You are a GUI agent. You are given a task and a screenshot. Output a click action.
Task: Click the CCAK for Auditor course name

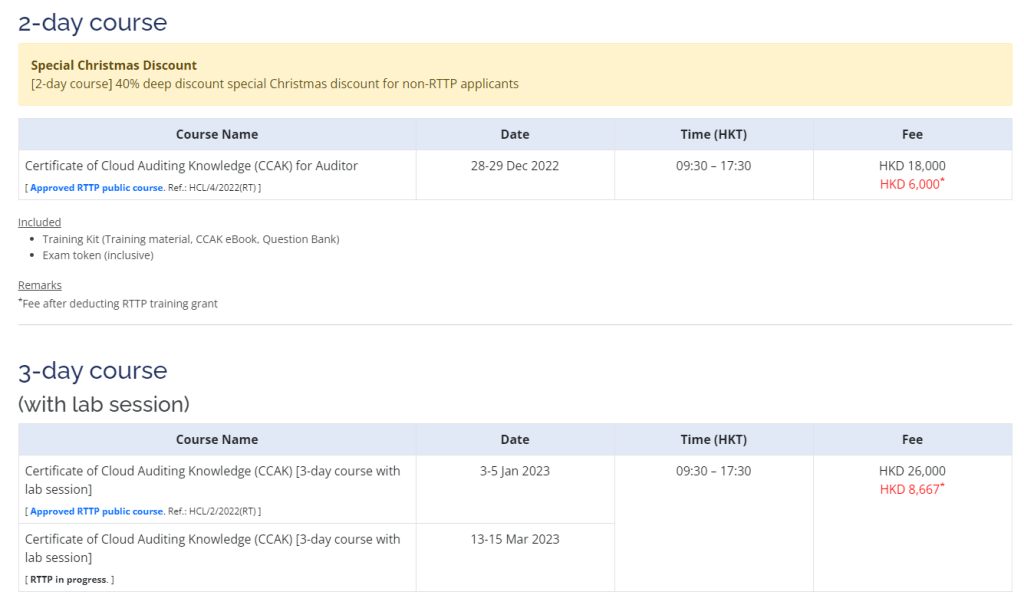tap(191, 166)
